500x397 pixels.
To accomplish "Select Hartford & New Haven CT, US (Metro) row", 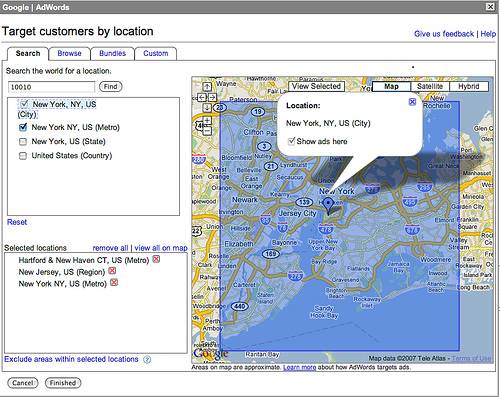I will click(84, 260).
